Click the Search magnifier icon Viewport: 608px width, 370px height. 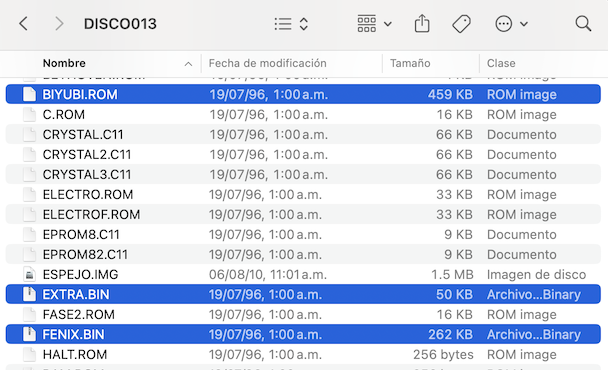[x=583, y=24]
